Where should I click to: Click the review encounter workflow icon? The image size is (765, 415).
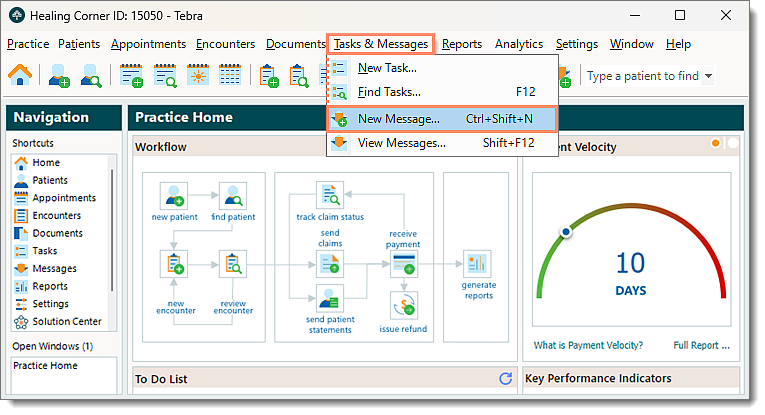[x=233, y=264]
